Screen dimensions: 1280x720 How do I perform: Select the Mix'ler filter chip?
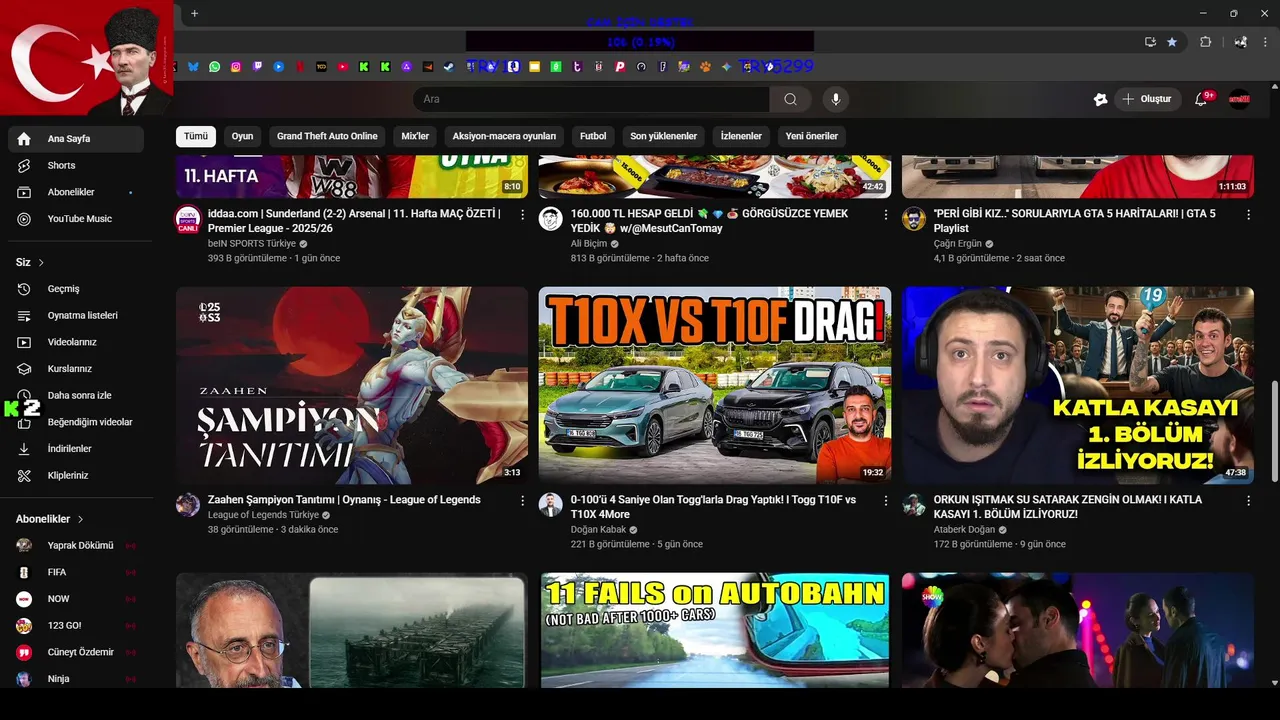pos(415,136)
